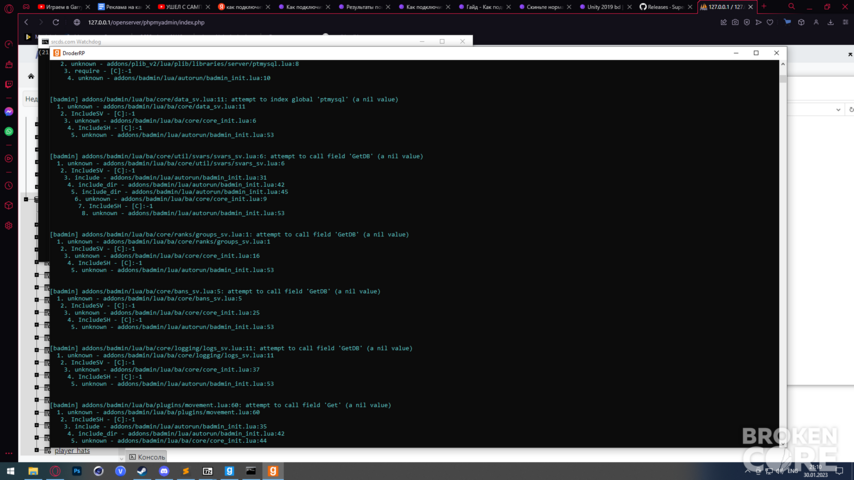Open Opera speed dial gauge sidebar icon
Screen dimensions: 854x480
coord(9,44)
